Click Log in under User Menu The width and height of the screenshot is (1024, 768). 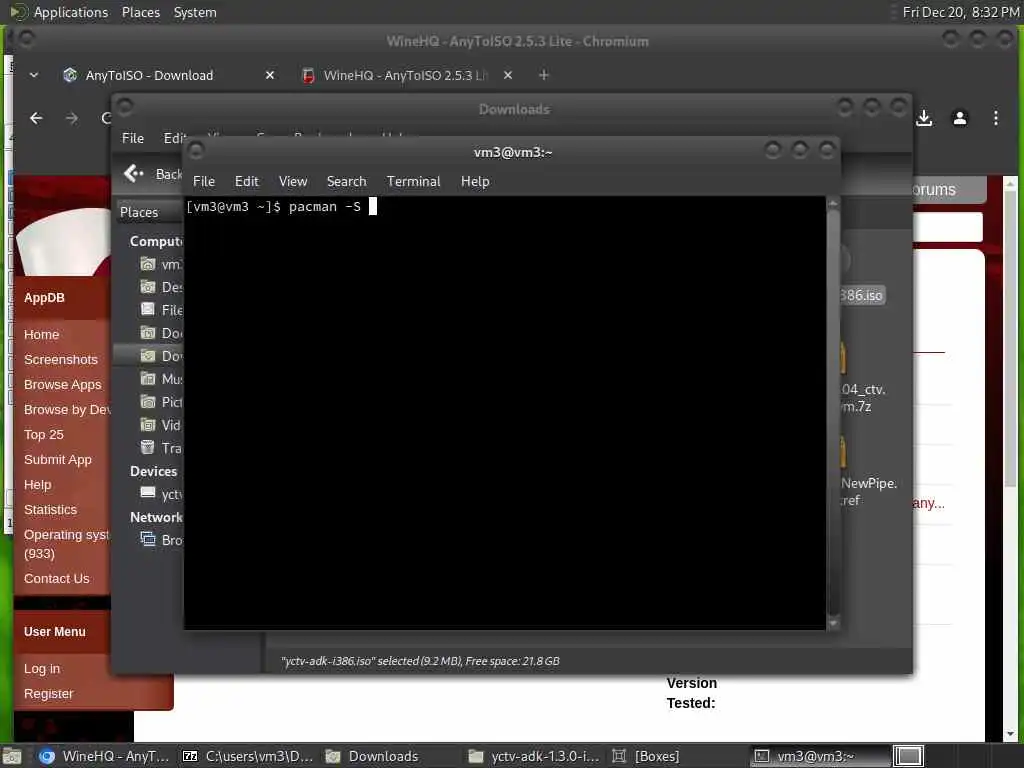click(x=42, y=669)
